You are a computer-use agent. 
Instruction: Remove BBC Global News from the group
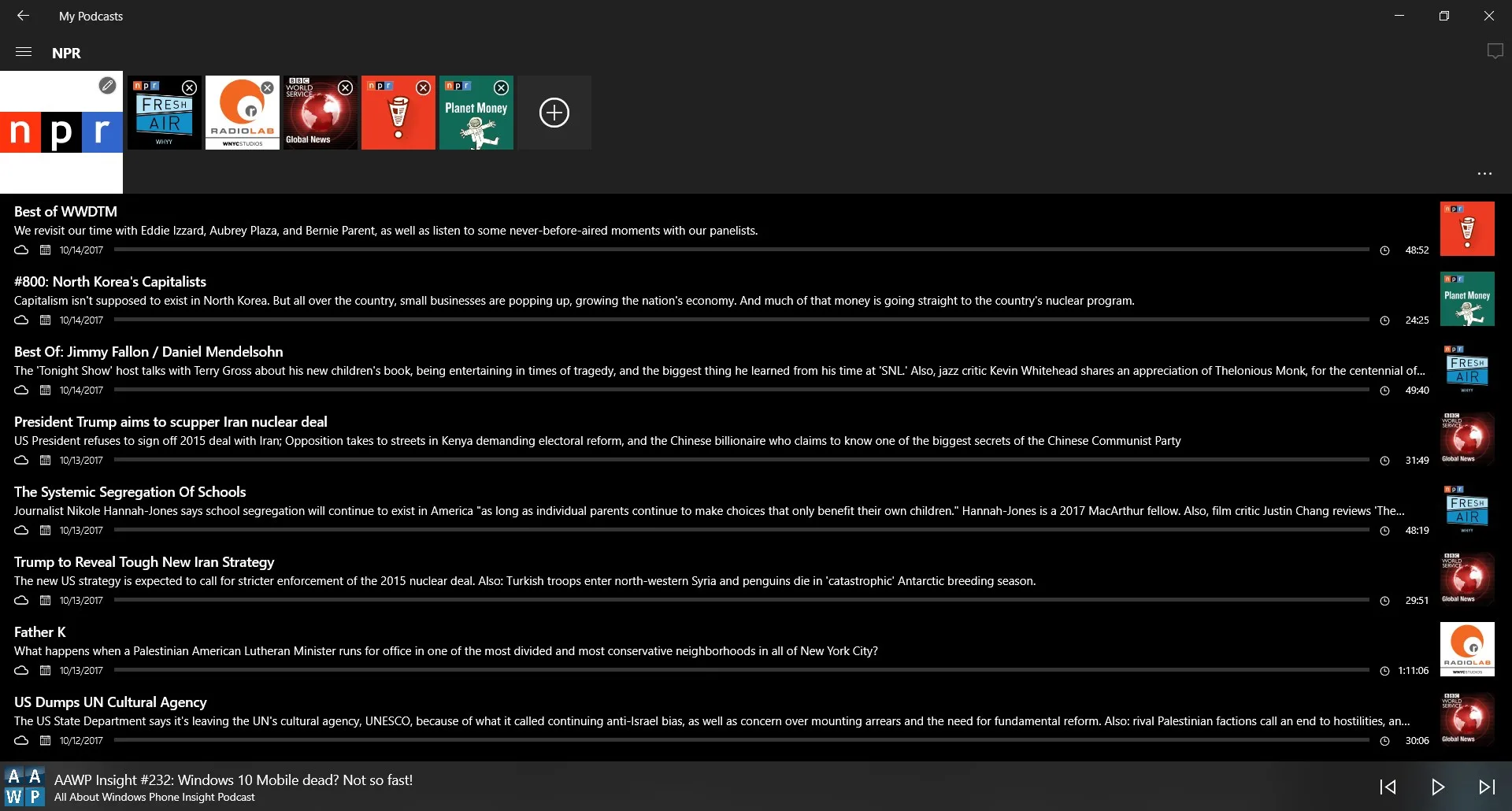click(x=345, y=87)
